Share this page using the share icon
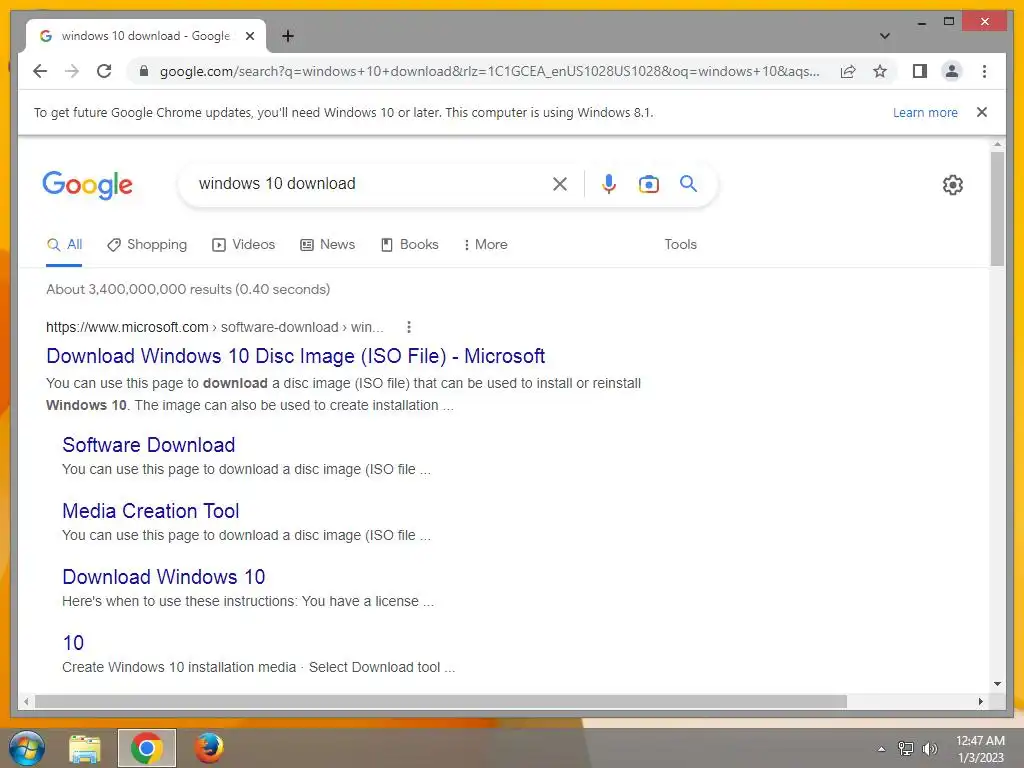 pos(848,71)
